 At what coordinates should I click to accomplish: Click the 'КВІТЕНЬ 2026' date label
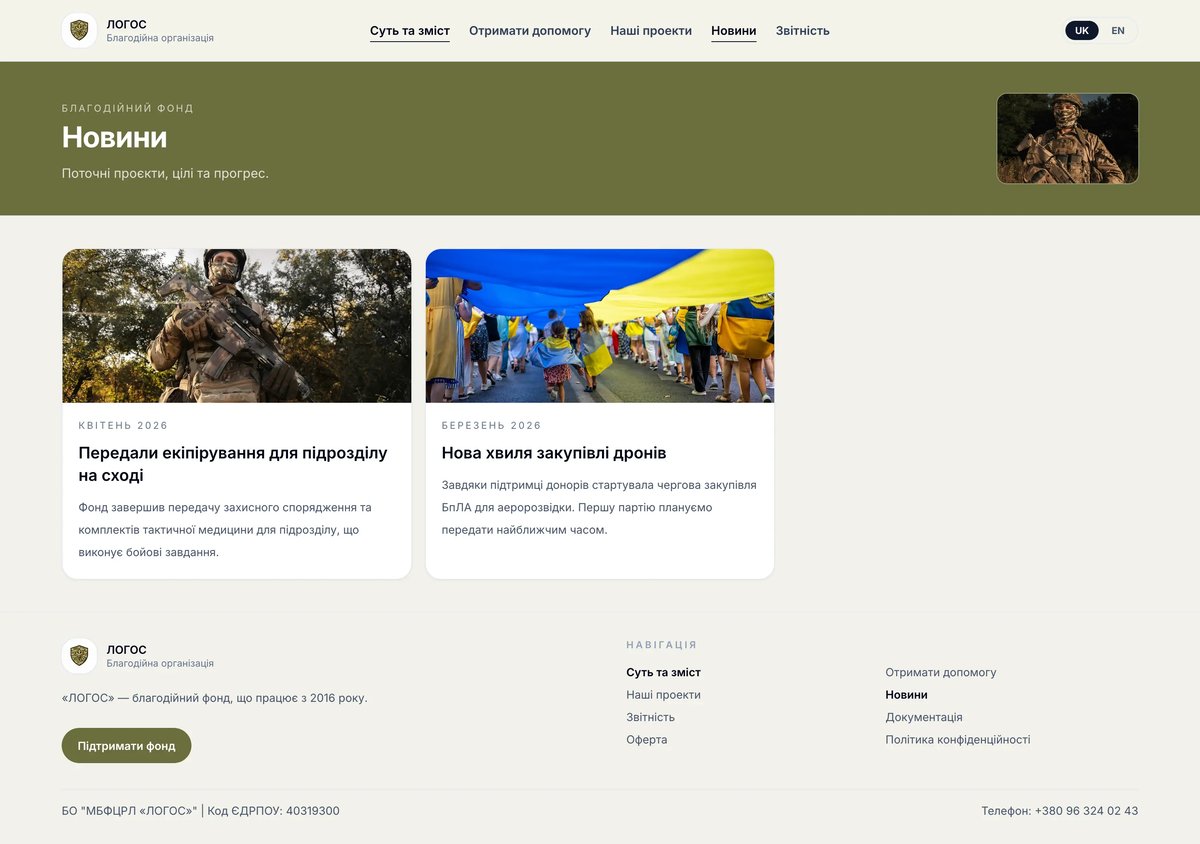click(124, 426)
